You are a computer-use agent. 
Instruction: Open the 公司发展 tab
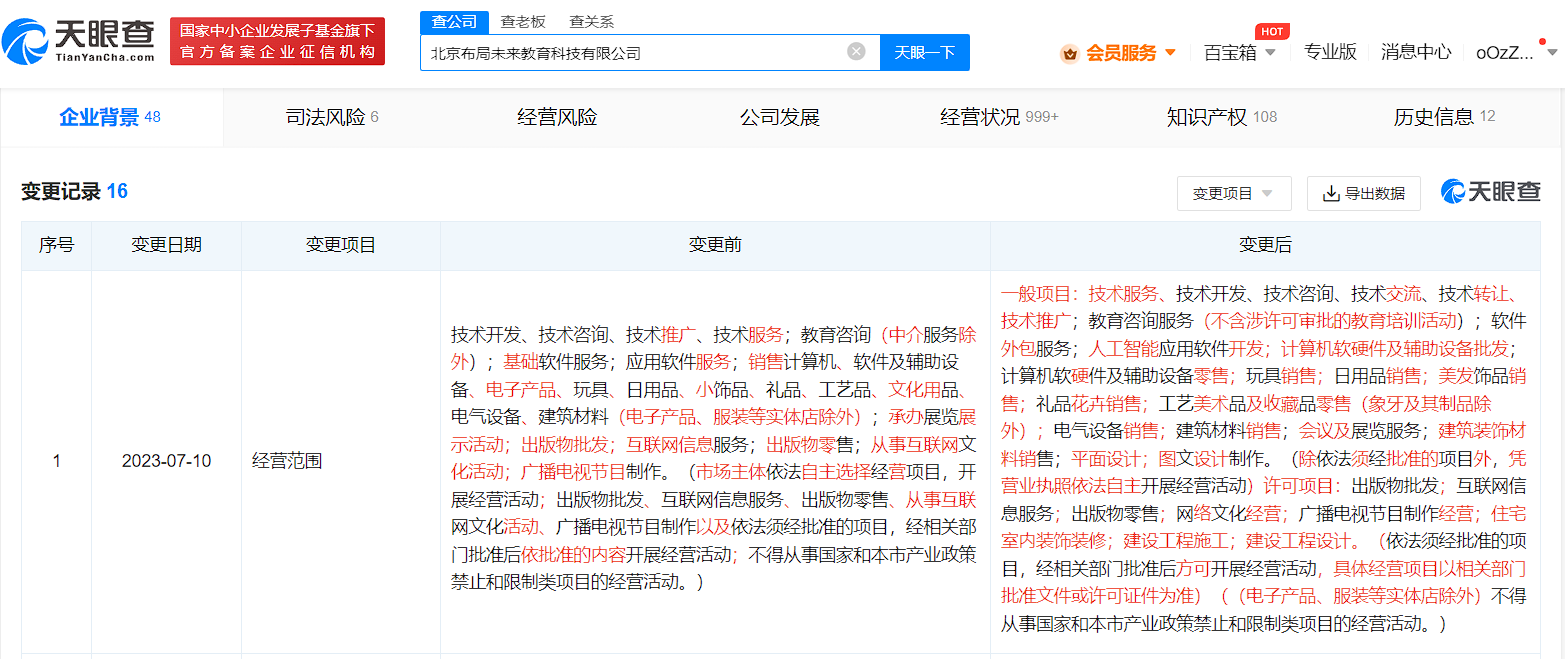[780, 117]
